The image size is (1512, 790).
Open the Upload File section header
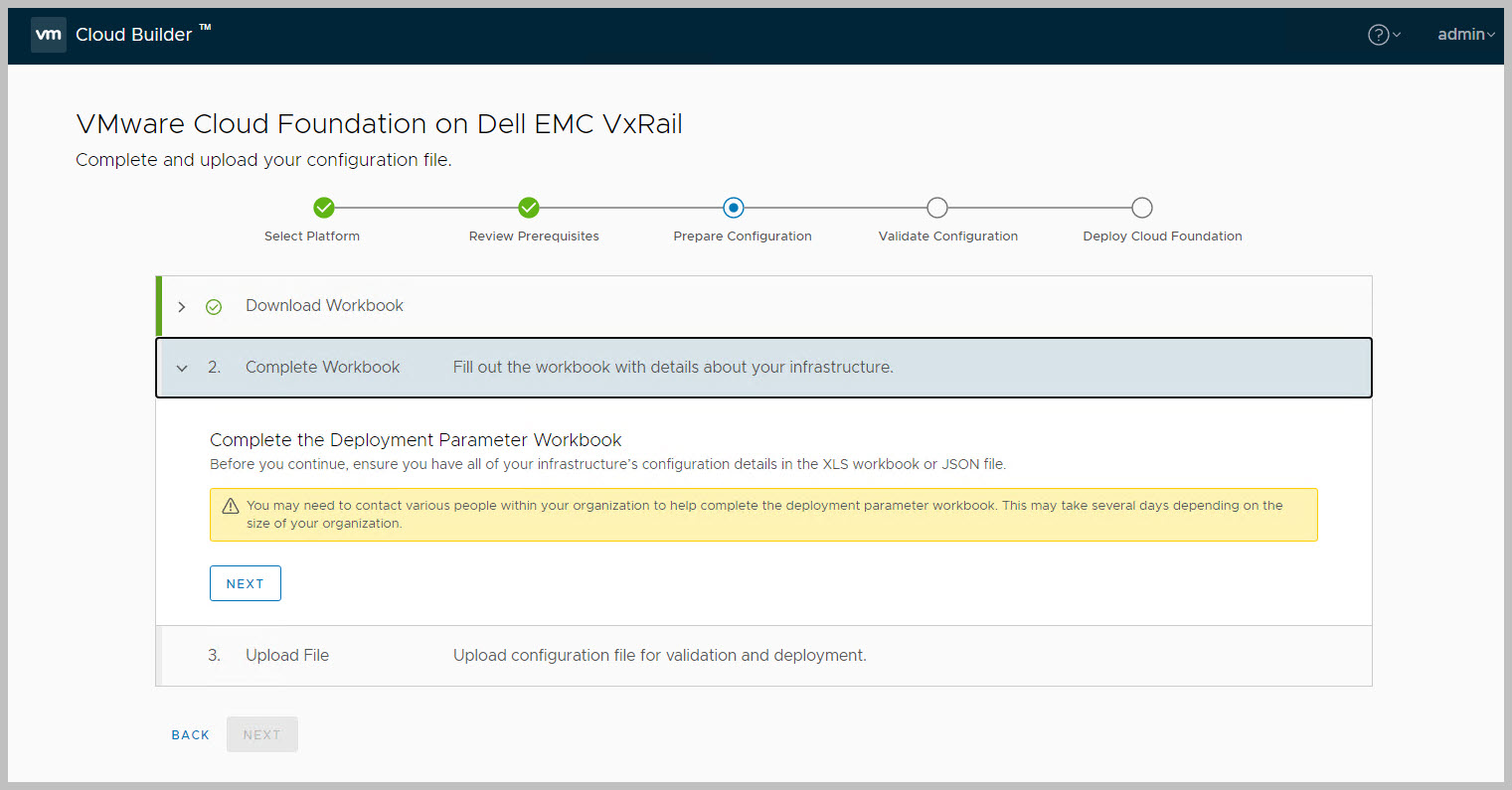click(287, 656)
